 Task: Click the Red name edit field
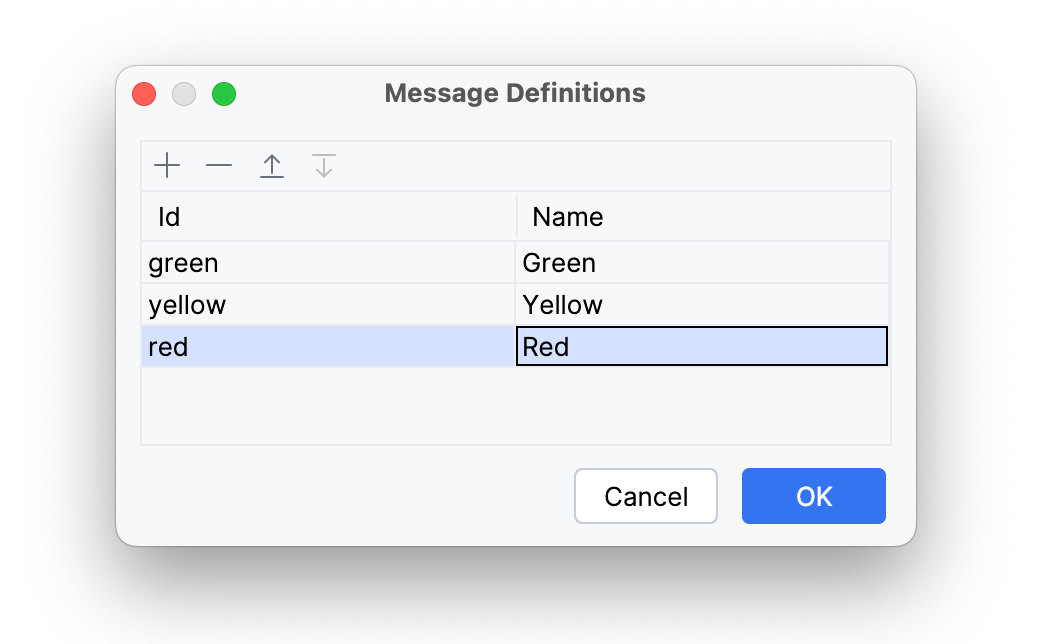click(700, 346)
